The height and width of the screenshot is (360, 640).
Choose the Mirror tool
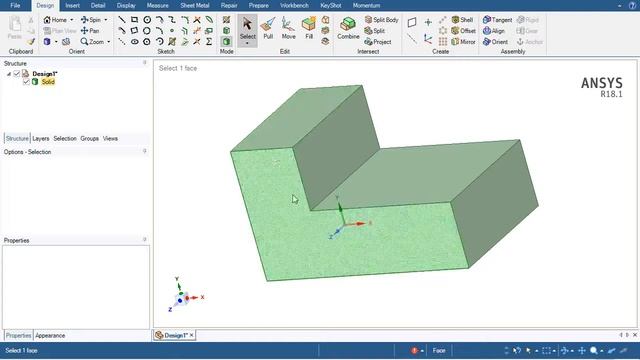(x=463, y=42)
